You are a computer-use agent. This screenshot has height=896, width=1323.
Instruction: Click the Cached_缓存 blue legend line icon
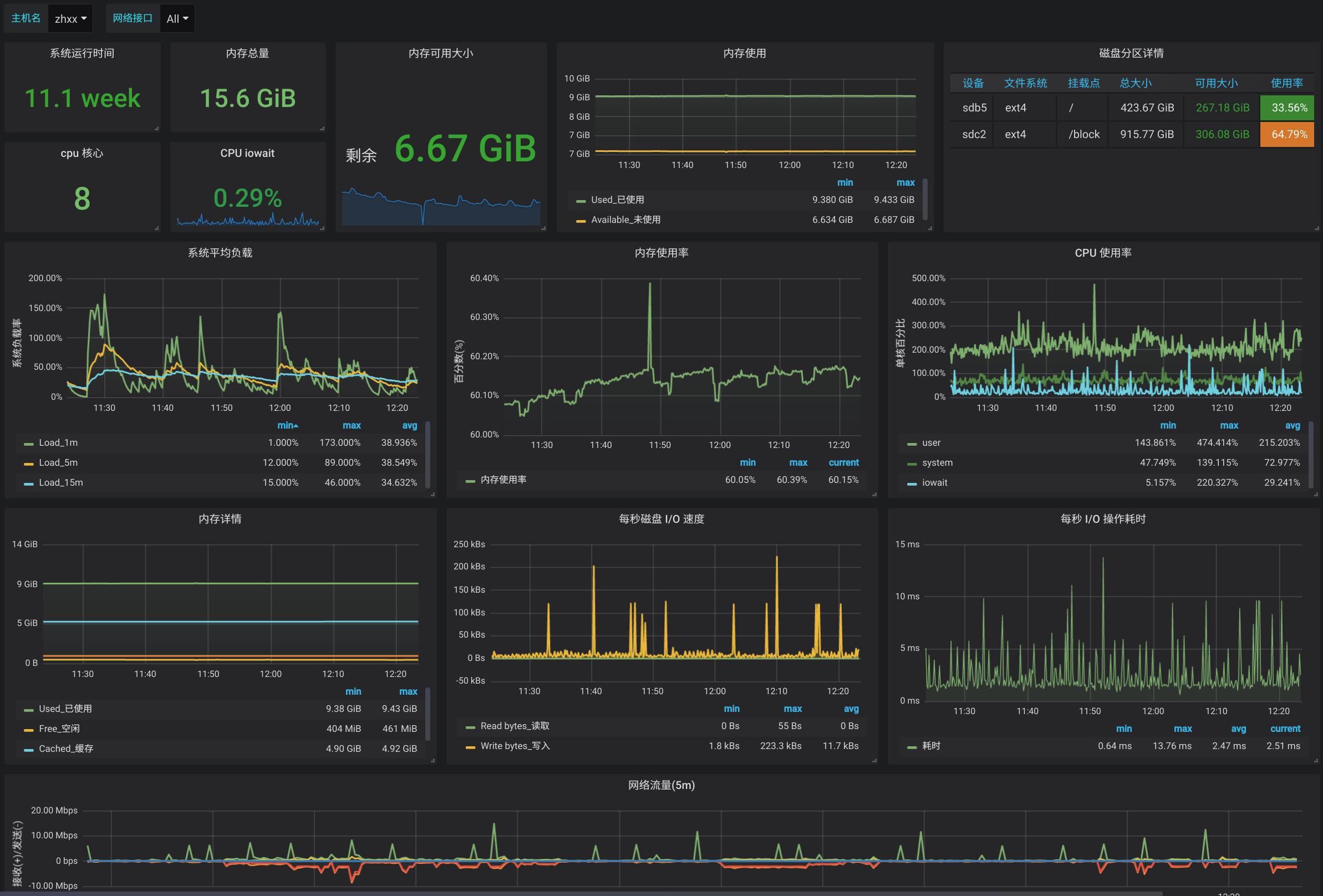[x=28, y=750]
